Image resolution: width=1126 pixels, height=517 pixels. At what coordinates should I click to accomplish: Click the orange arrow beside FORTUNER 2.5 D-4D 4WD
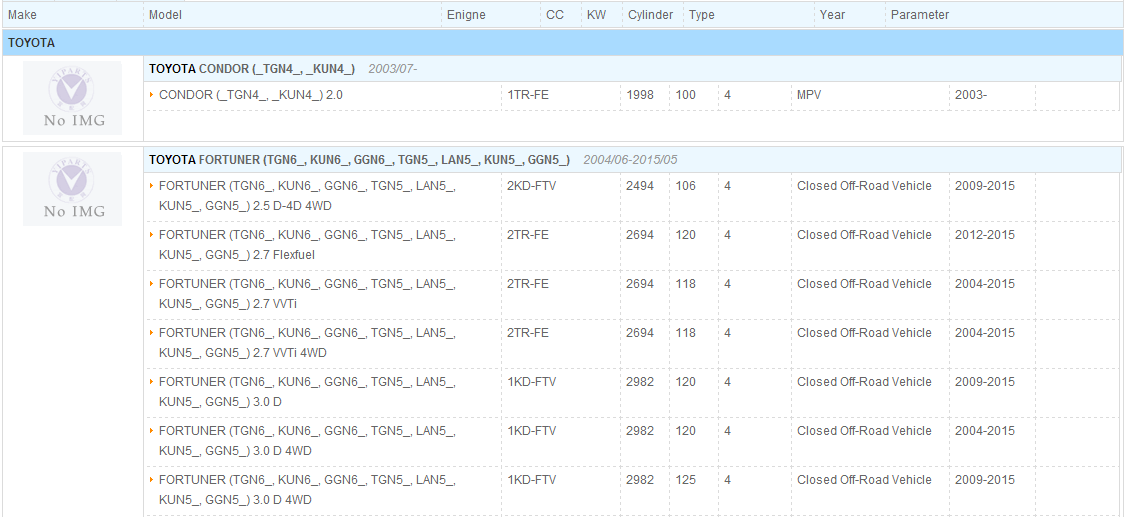(x=152, y=185)
